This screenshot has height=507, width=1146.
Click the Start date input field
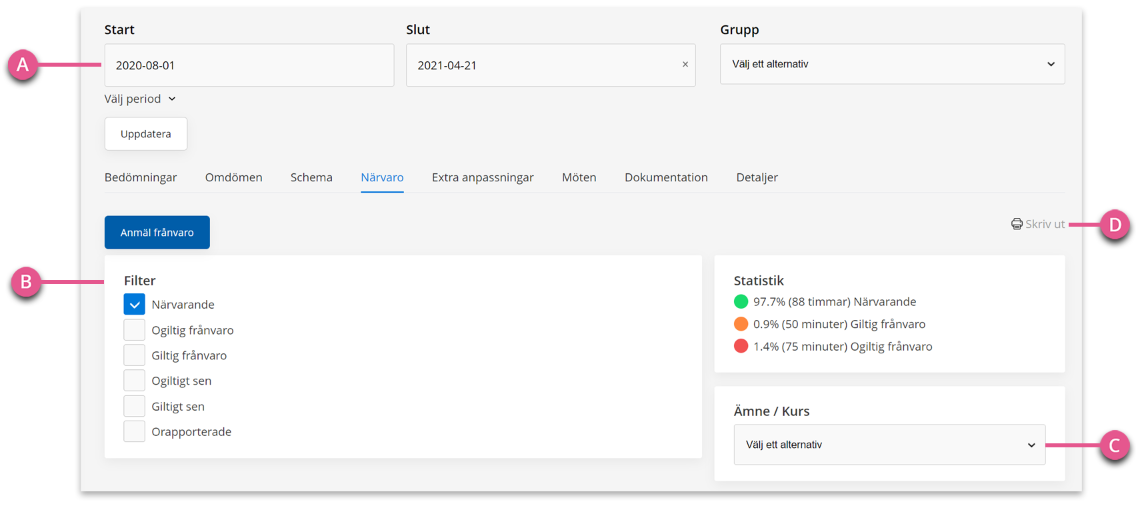click(249, 65)
